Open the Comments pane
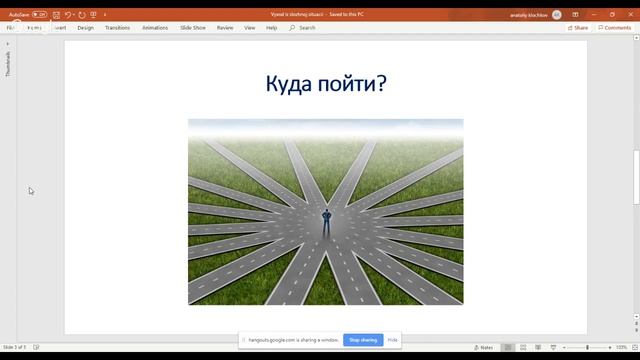Viewport: 640px width, 360px height. [x=615, y=28]
